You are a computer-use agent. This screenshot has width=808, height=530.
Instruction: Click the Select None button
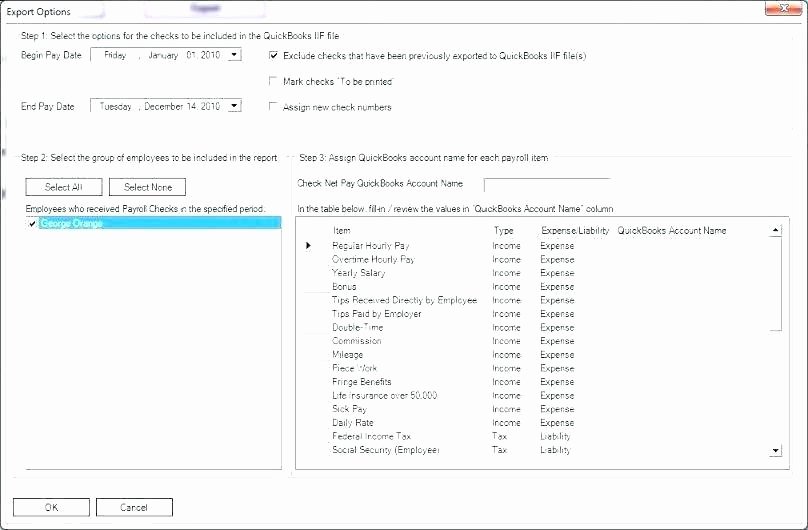tap(147, 187)
